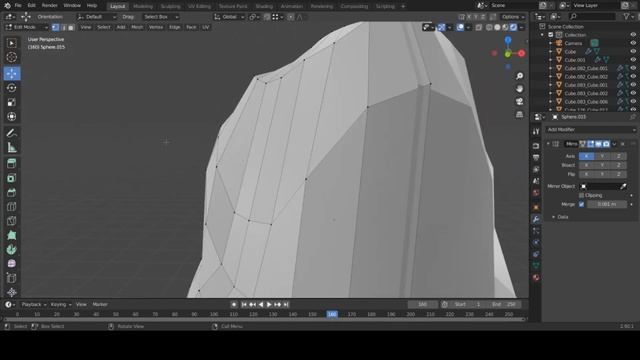Image resolution: width=640 pixels, height=360 pixels.
Task: Open the Playback dropdown in timeline
Action: click(34, 304)
